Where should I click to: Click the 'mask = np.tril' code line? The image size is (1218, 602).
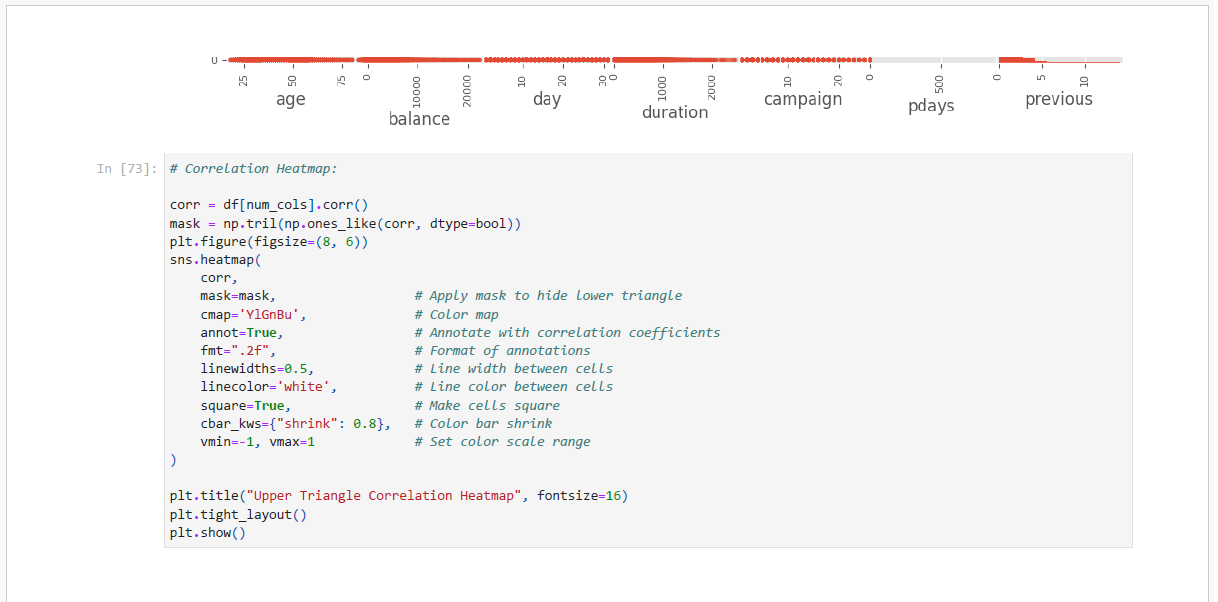(x=345, y=224)
